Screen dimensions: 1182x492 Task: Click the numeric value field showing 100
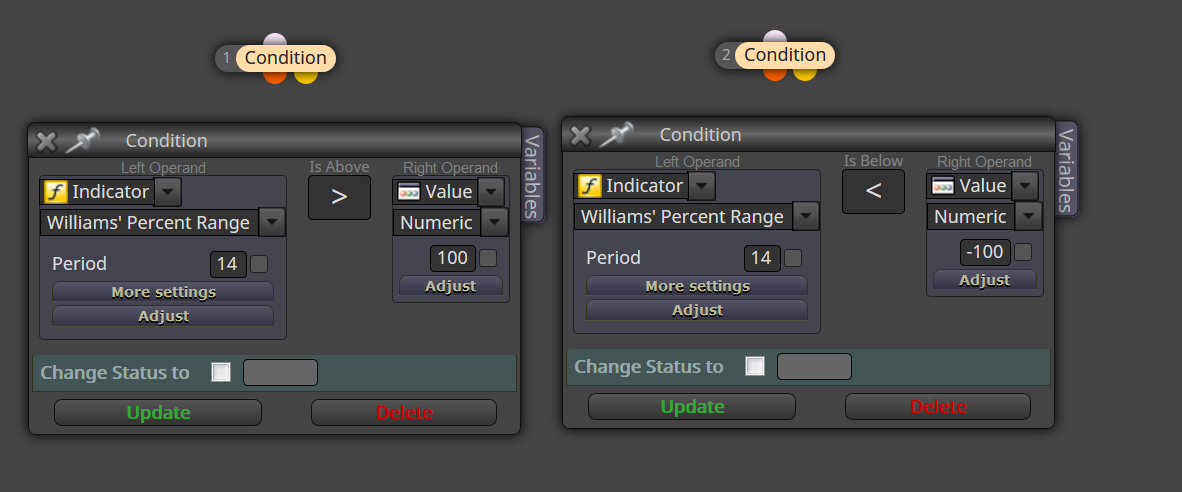click(453, 258)
